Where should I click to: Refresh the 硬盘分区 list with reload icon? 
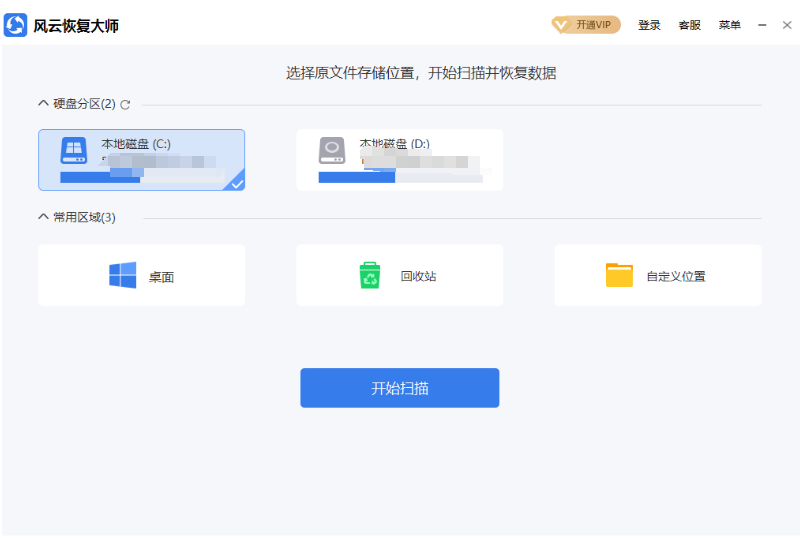point(125,105)
